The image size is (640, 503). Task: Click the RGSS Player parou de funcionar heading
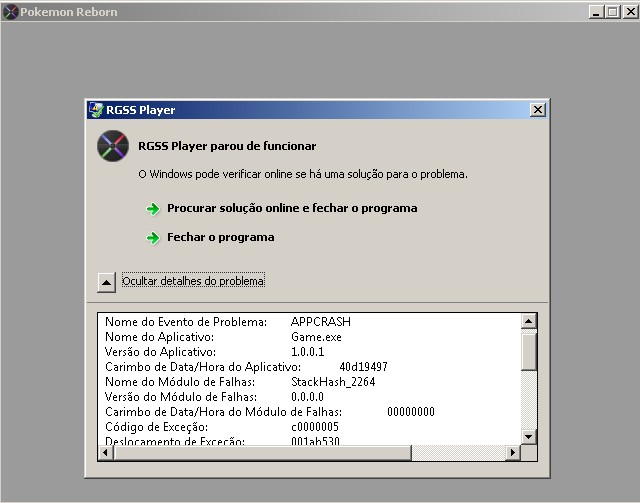227,146
